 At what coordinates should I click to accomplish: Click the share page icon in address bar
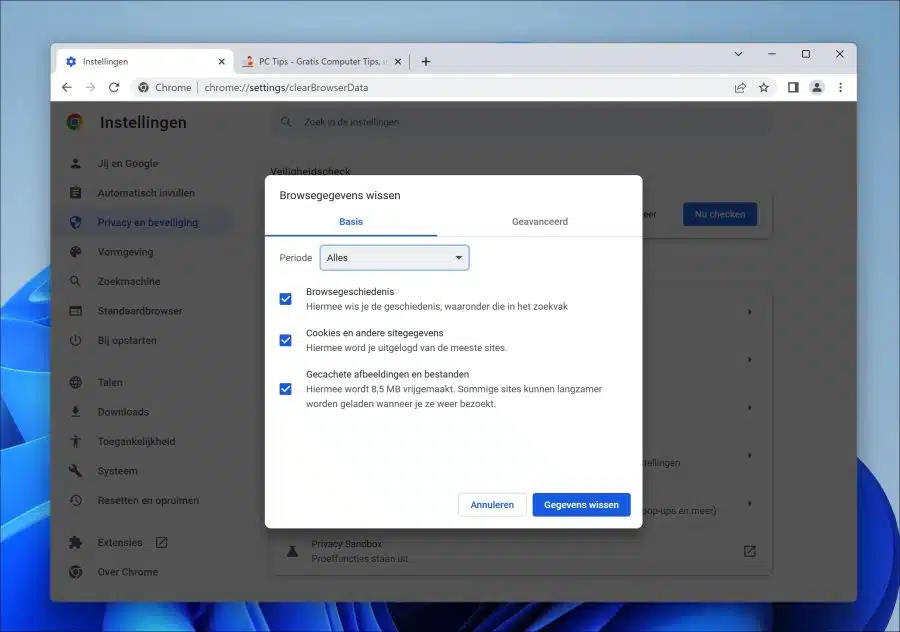pos(740,87)
